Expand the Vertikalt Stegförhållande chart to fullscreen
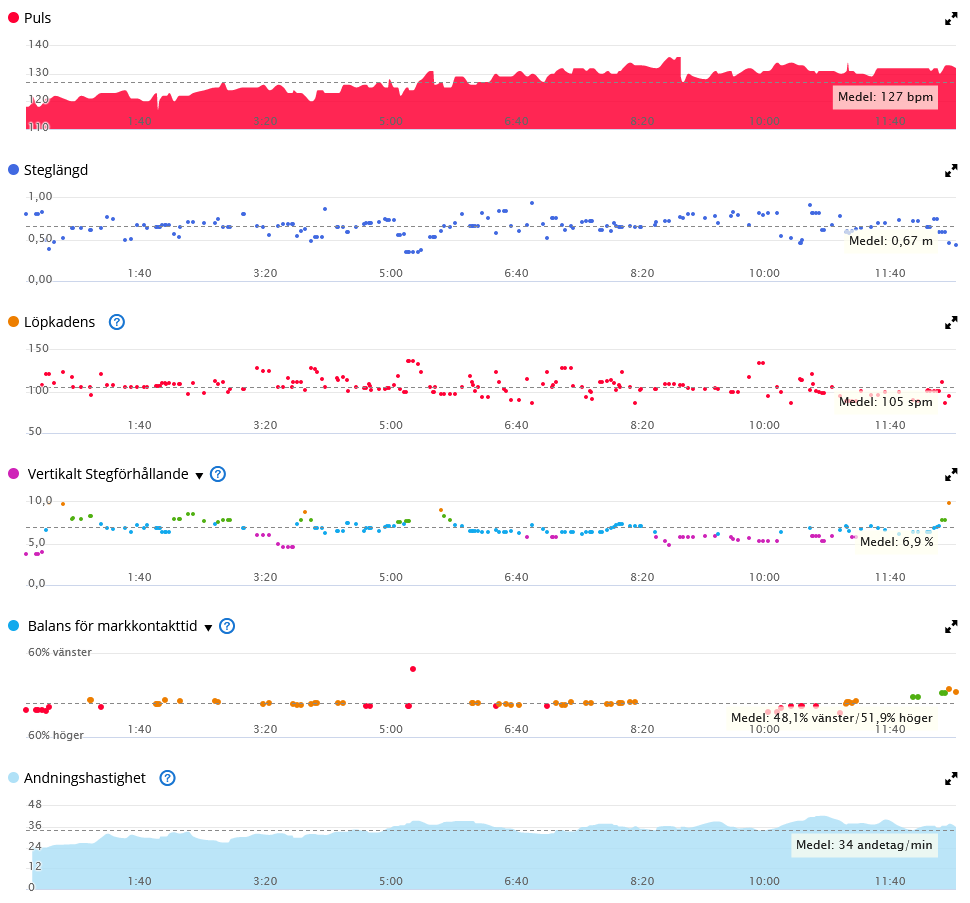Screen dimensions: 970x903 (x=951, y=475)
